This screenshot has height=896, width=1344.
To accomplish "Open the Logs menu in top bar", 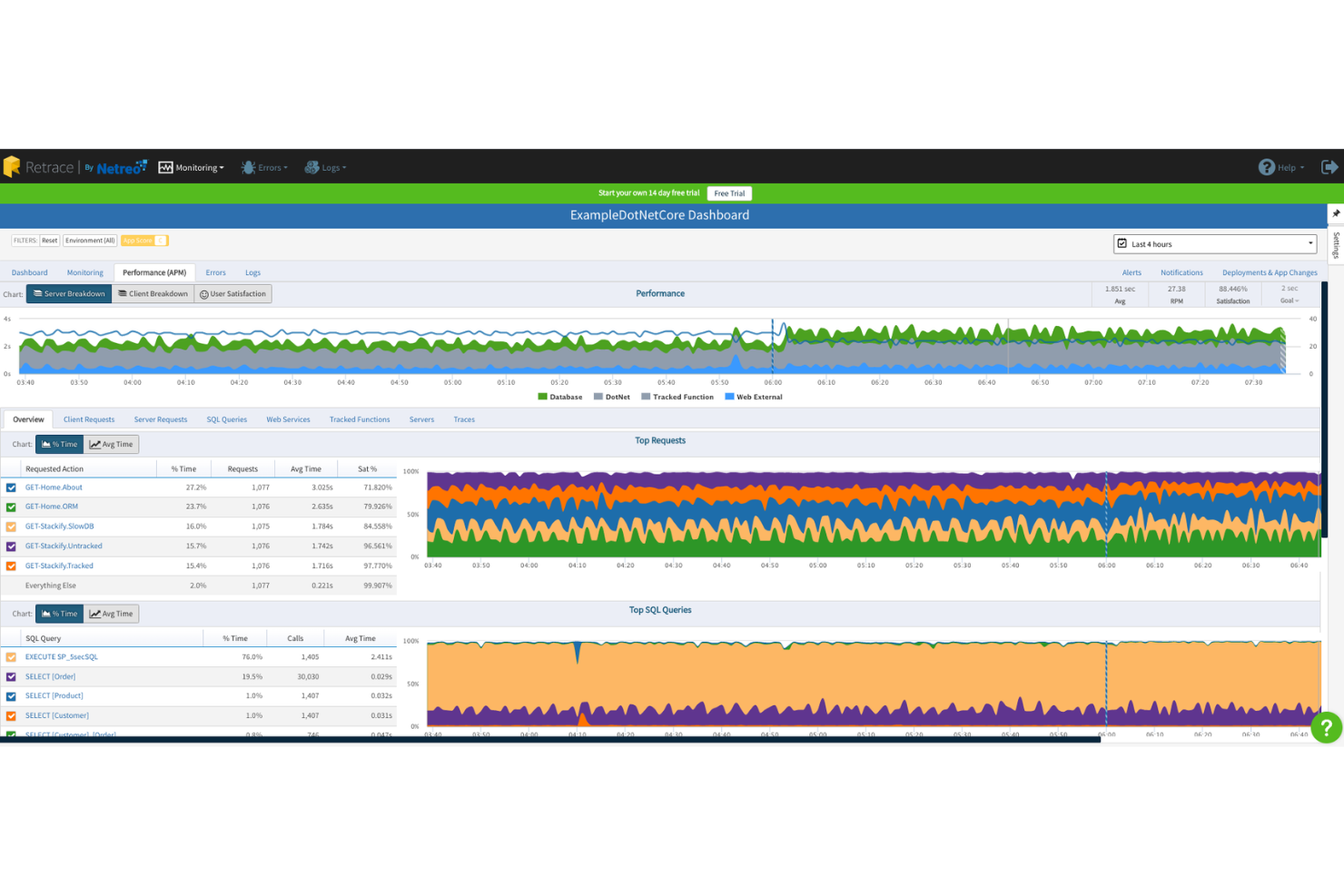I will pos(325,167).
